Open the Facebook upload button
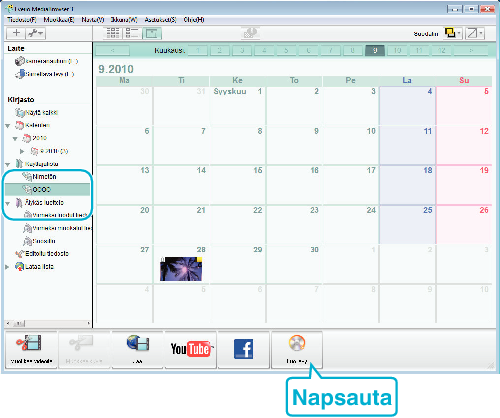The height and width of the screenshot is (418, 500). tap(244, 349)
